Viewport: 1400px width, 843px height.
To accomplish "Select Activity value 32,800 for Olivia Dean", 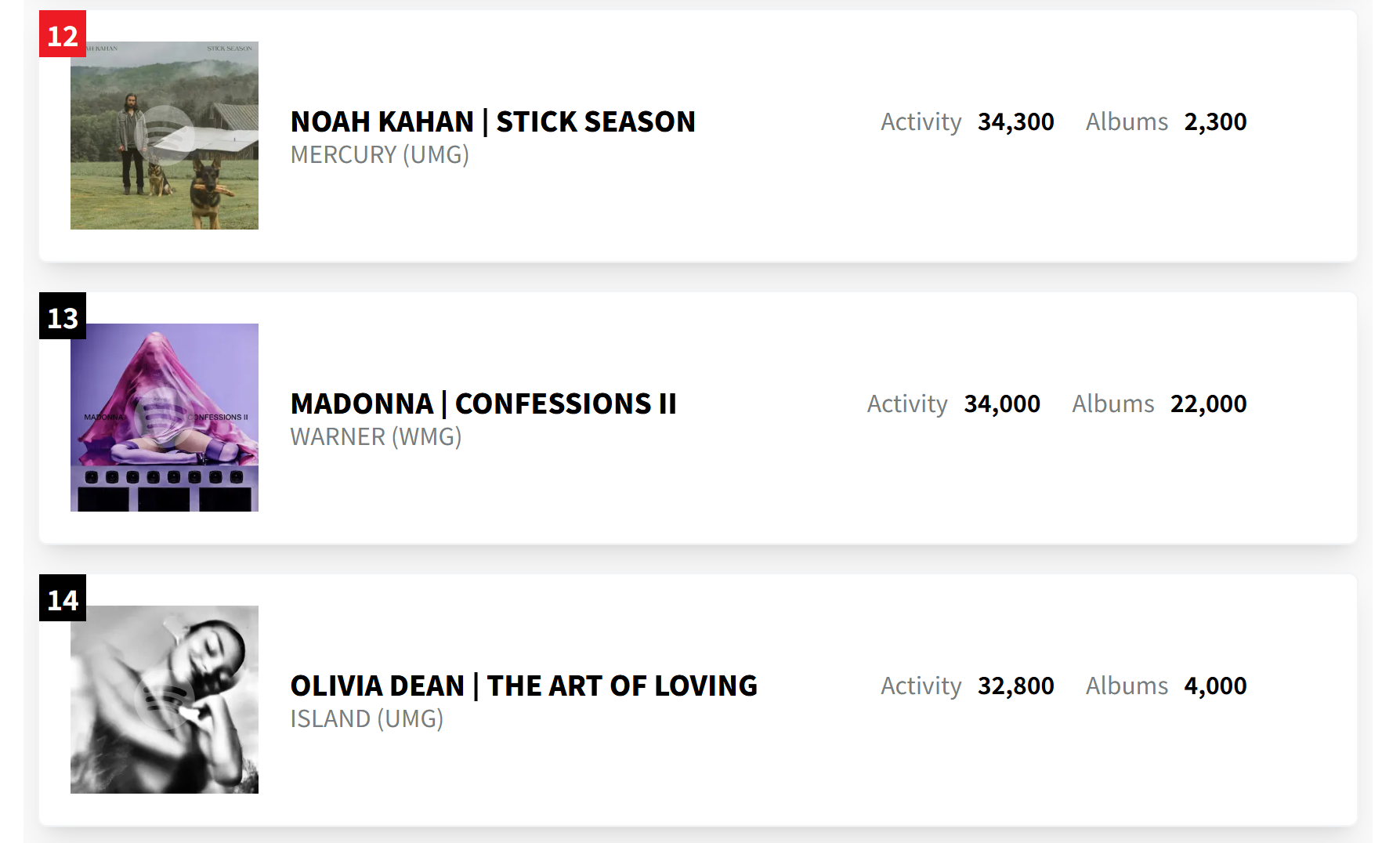I will (1016, 686).
